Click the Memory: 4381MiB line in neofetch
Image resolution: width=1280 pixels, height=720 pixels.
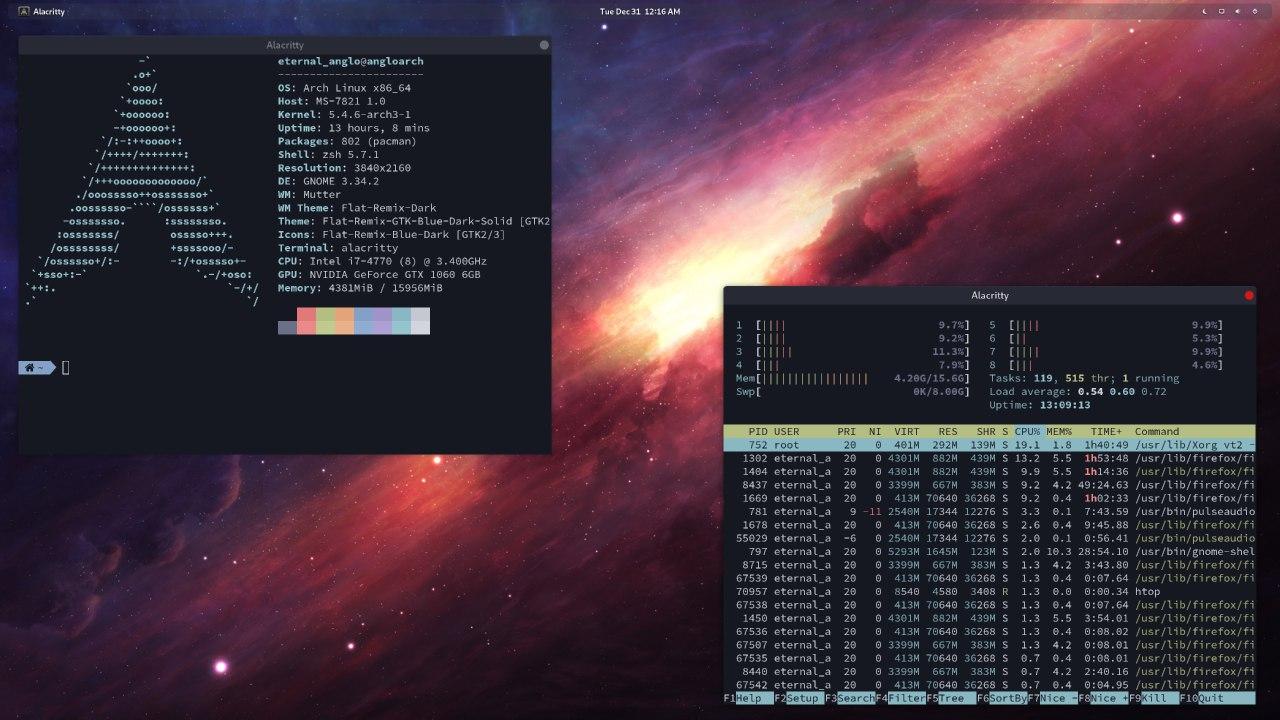click(360, 288)
